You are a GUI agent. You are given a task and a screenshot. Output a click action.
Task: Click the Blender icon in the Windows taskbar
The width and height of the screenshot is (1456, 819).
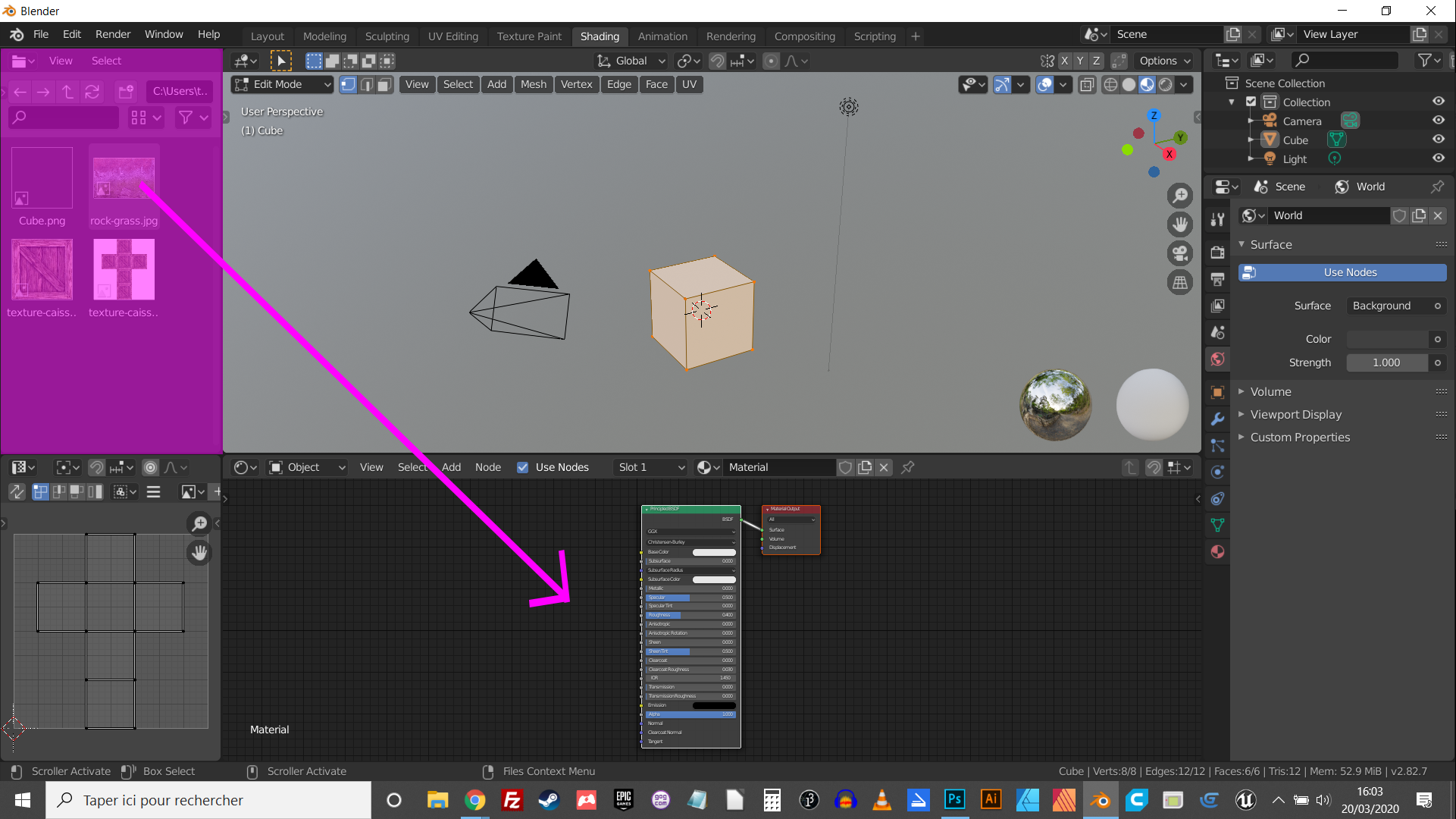[1100, 800]
